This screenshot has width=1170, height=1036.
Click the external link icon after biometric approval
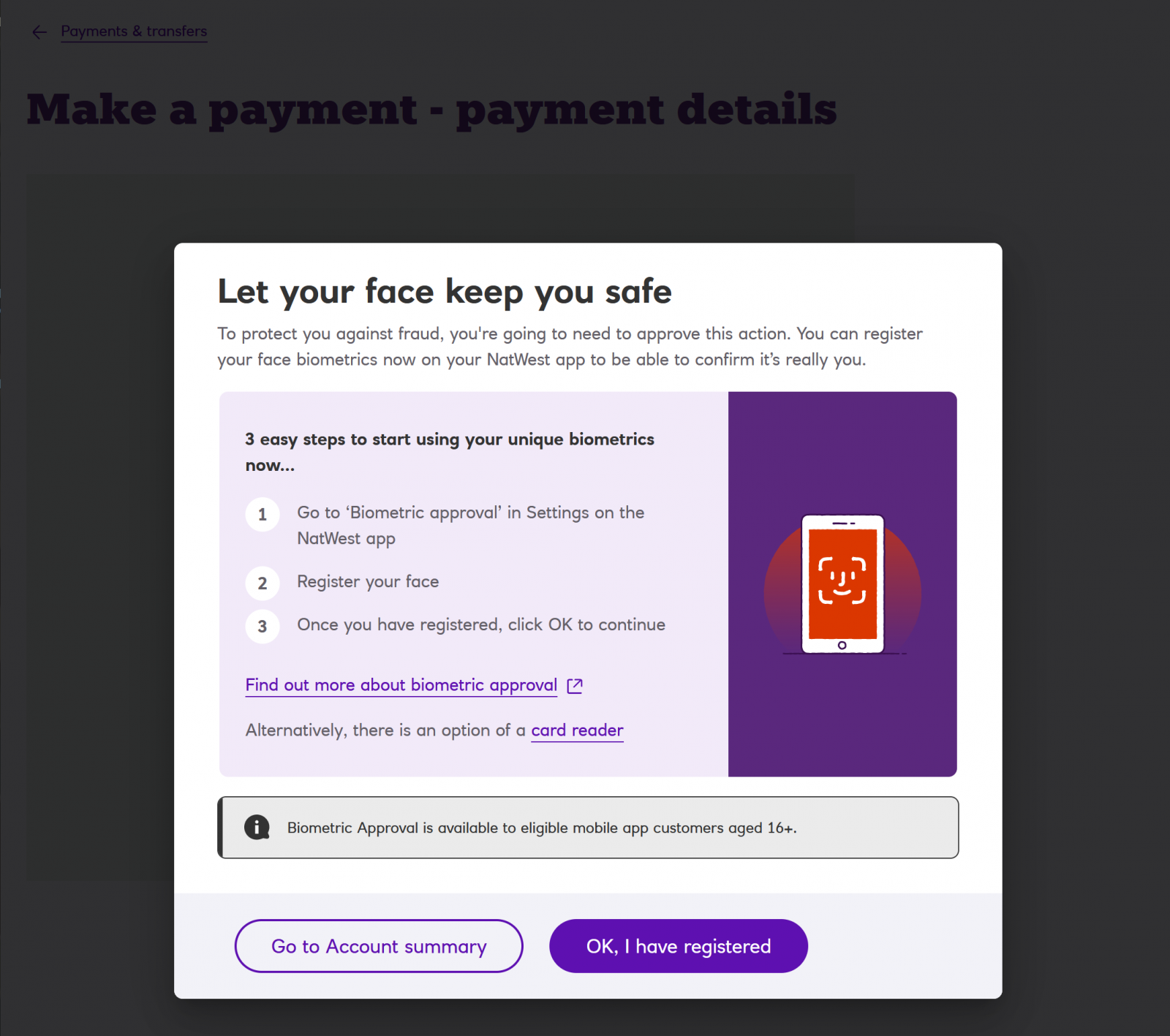tap(575, 686)
